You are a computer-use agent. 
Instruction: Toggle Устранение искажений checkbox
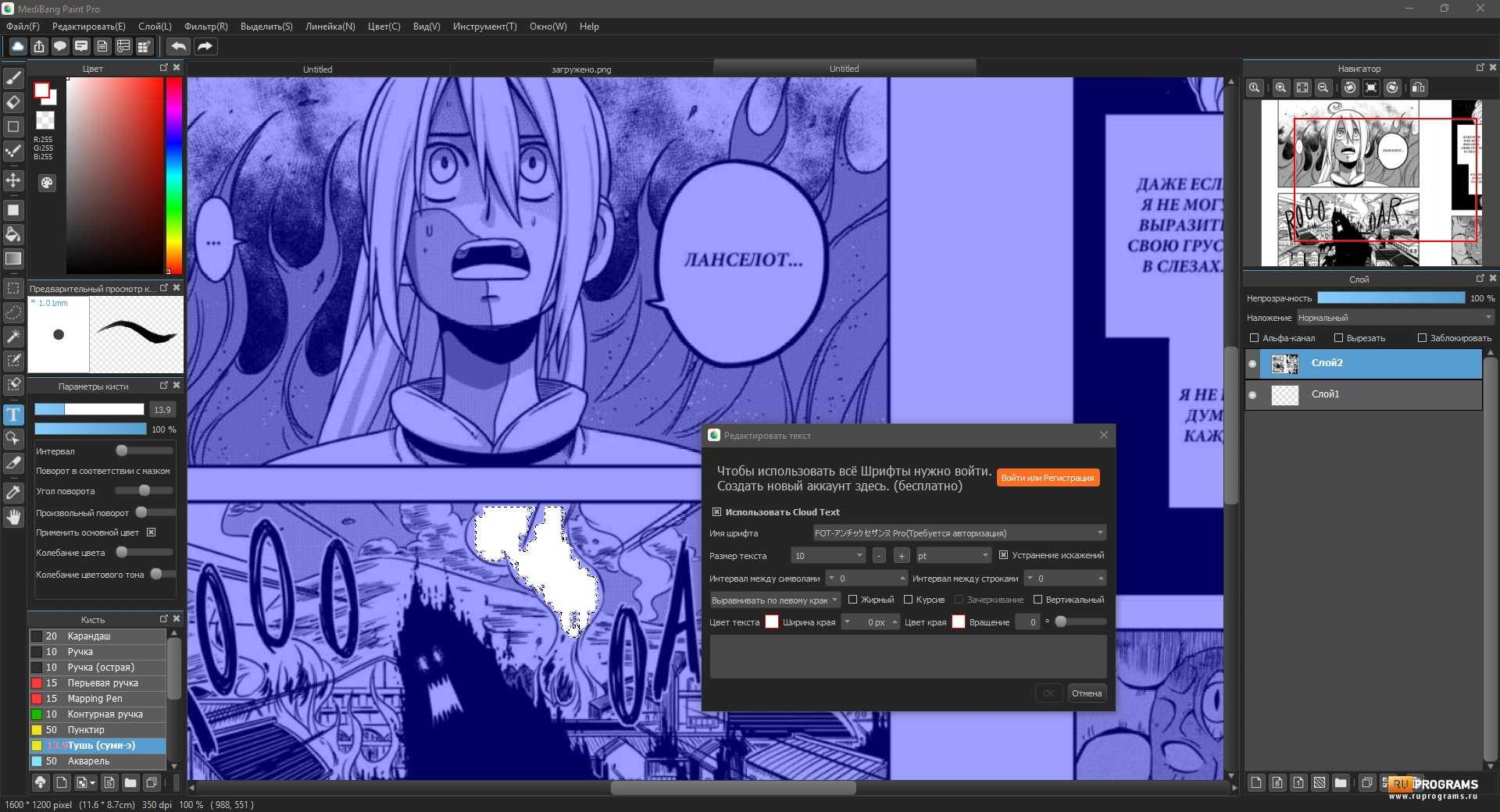pyautogui.click(x=1003, y=555)
